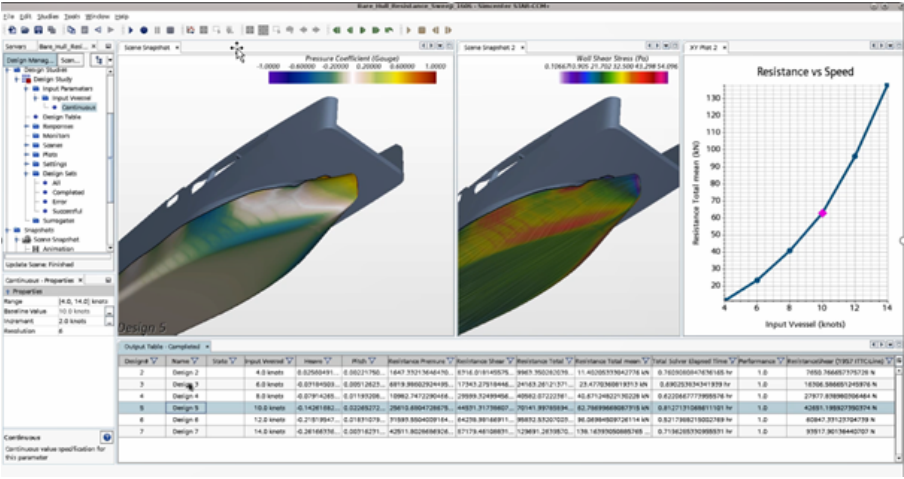Click the 12.0 knots Input Vvessel cell
Image resolution: width=904 pixels, height=479 pixels.
tap(270, 420)
